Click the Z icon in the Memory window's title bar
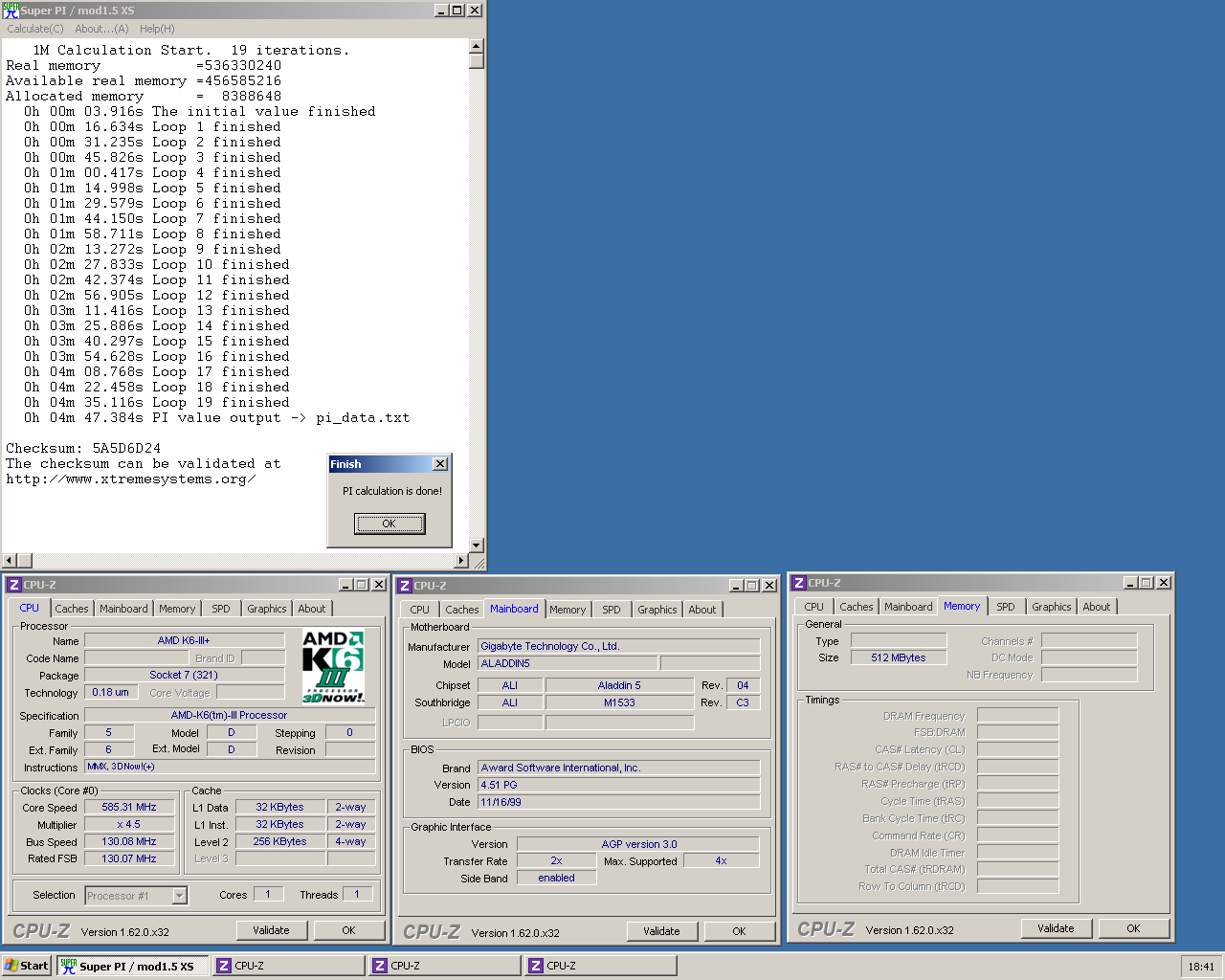The width and height of the screenshot is (1225, 980). point(799,583)
